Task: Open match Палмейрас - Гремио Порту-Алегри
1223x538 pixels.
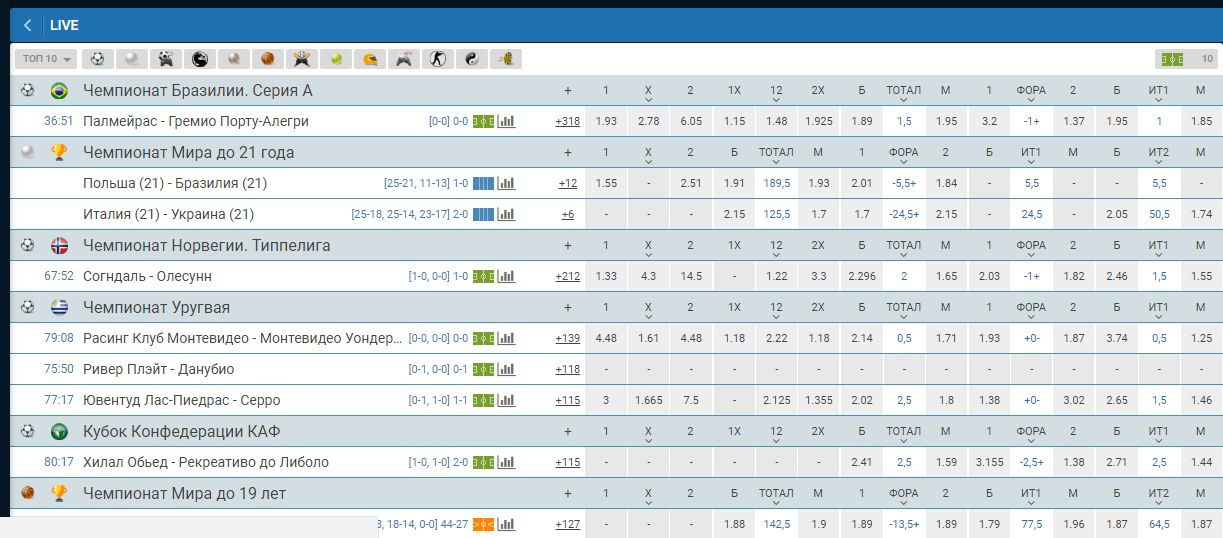Action: tap(196, 121)
